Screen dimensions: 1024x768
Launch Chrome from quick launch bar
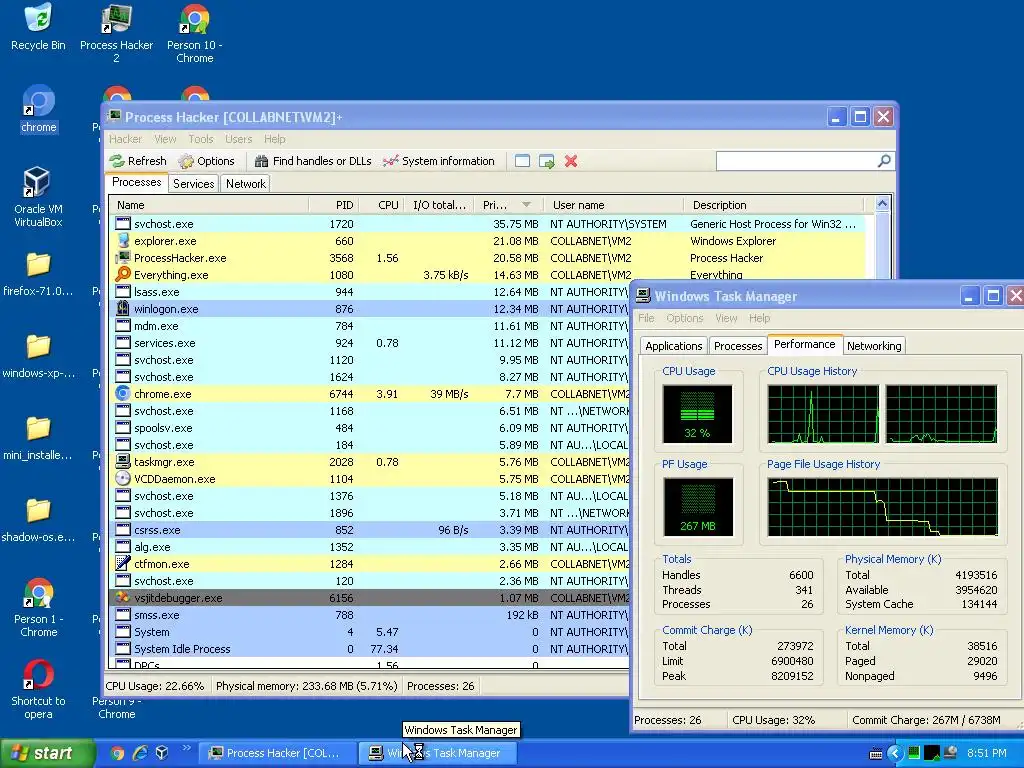[117, 753]
